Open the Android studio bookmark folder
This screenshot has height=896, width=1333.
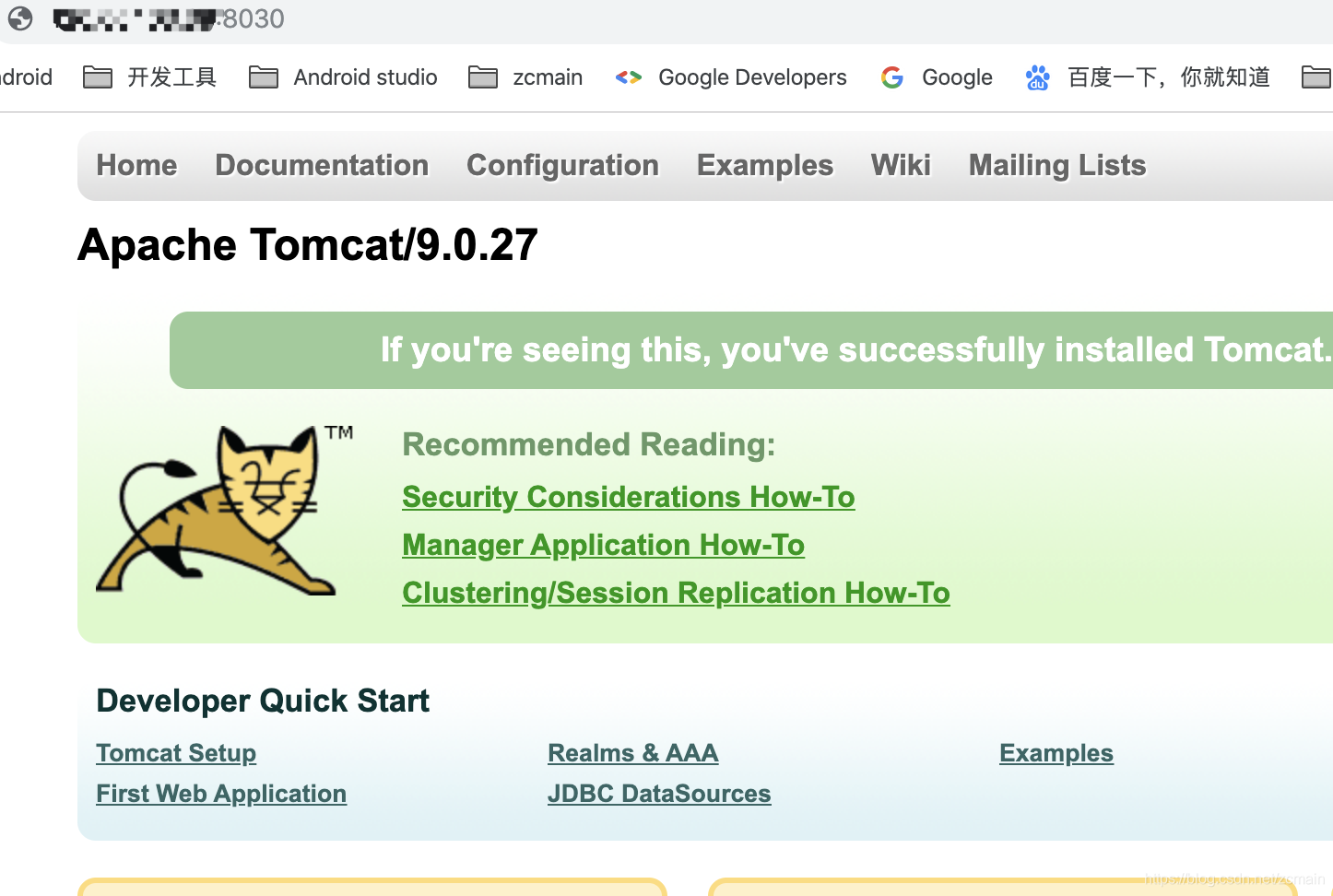(343, 77)
